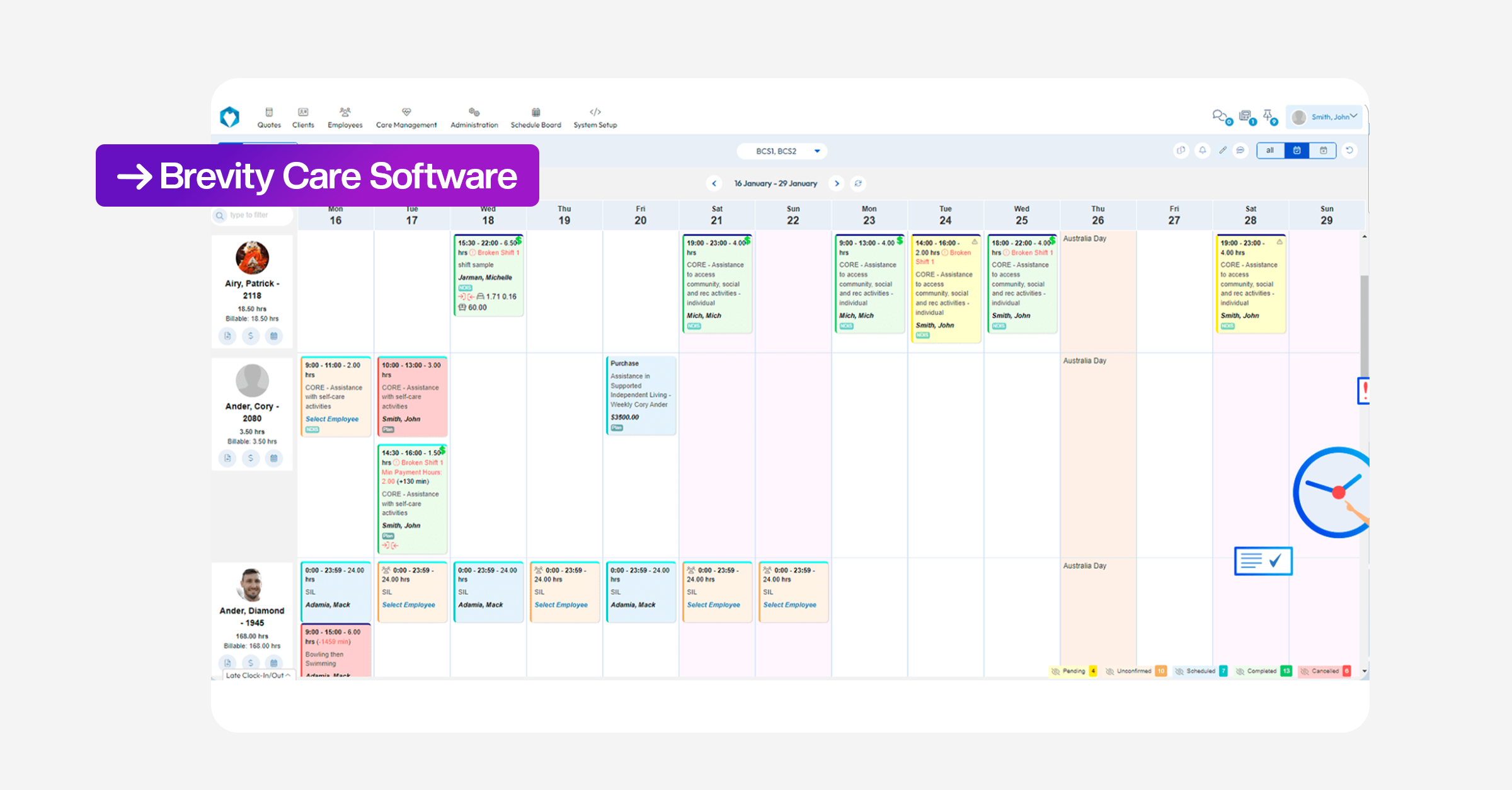1512x790 pixels.
Task: Open chat messages icon with badge 0
Action: [x=1222, y=117]
